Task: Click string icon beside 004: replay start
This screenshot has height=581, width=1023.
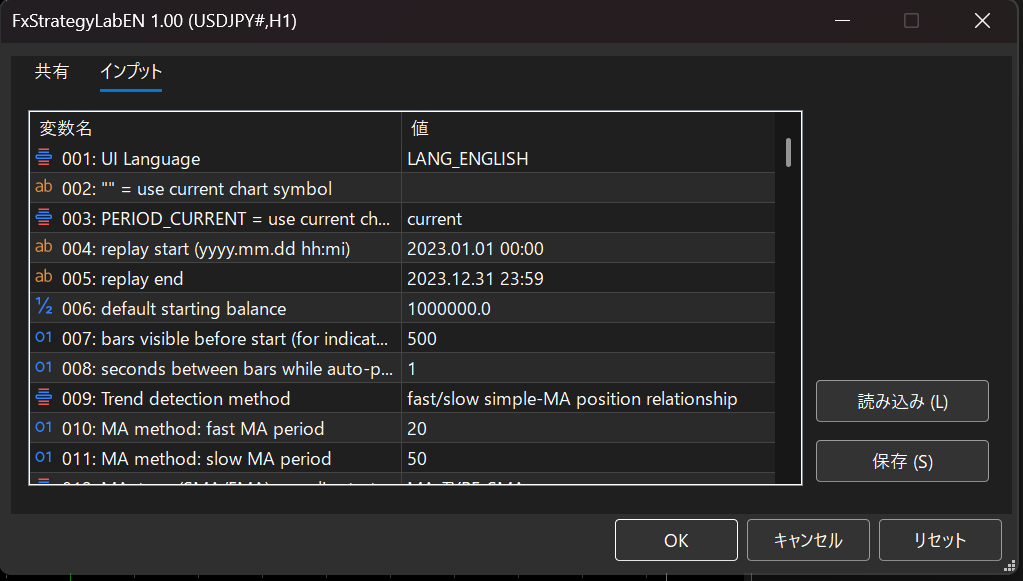Action: coord(44,247)
